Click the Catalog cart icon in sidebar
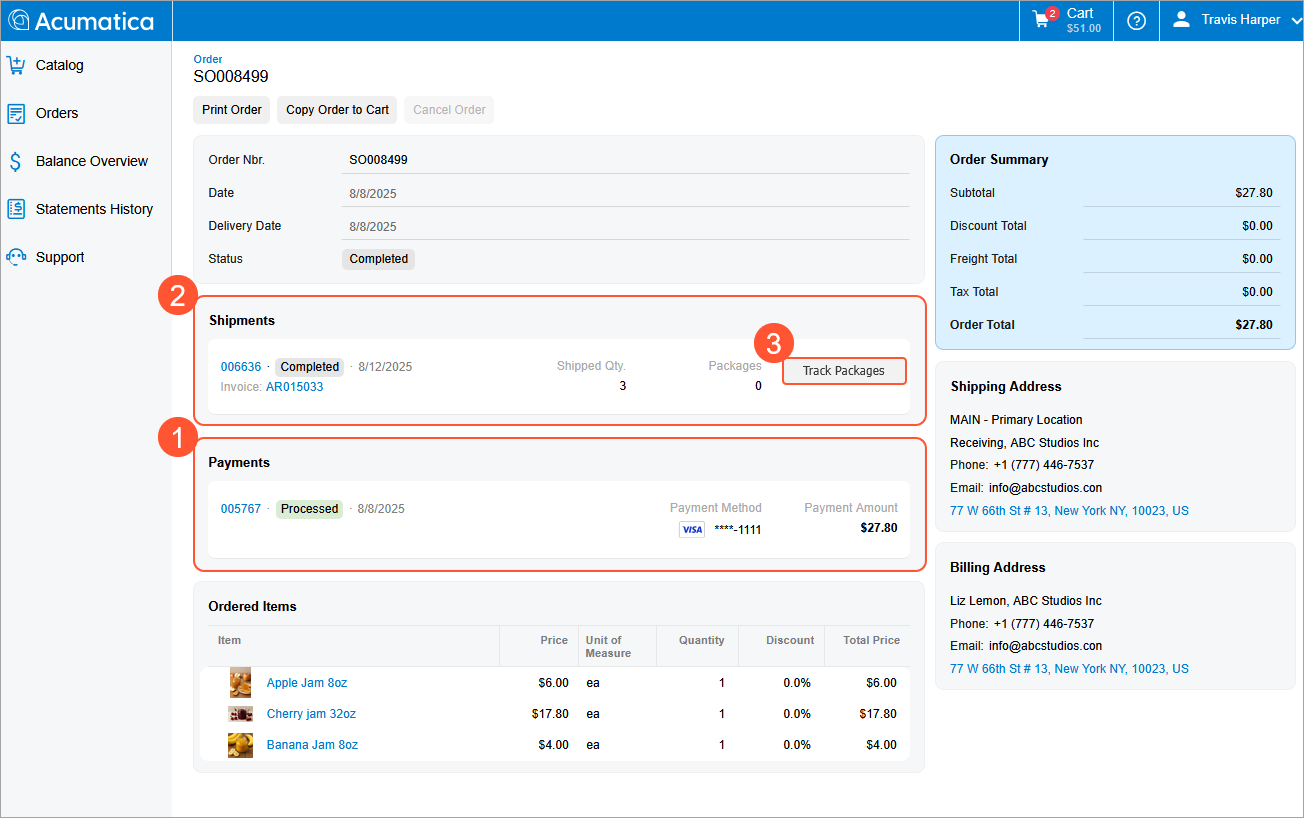Viewport: 1304px width, 818px height. (16, 66)
